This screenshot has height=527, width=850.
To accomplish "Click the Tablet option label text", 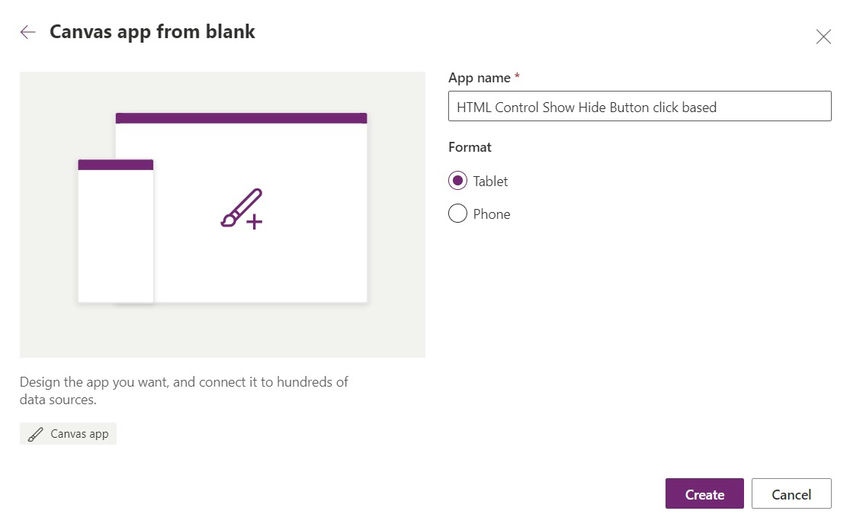I will coord(490,181).
